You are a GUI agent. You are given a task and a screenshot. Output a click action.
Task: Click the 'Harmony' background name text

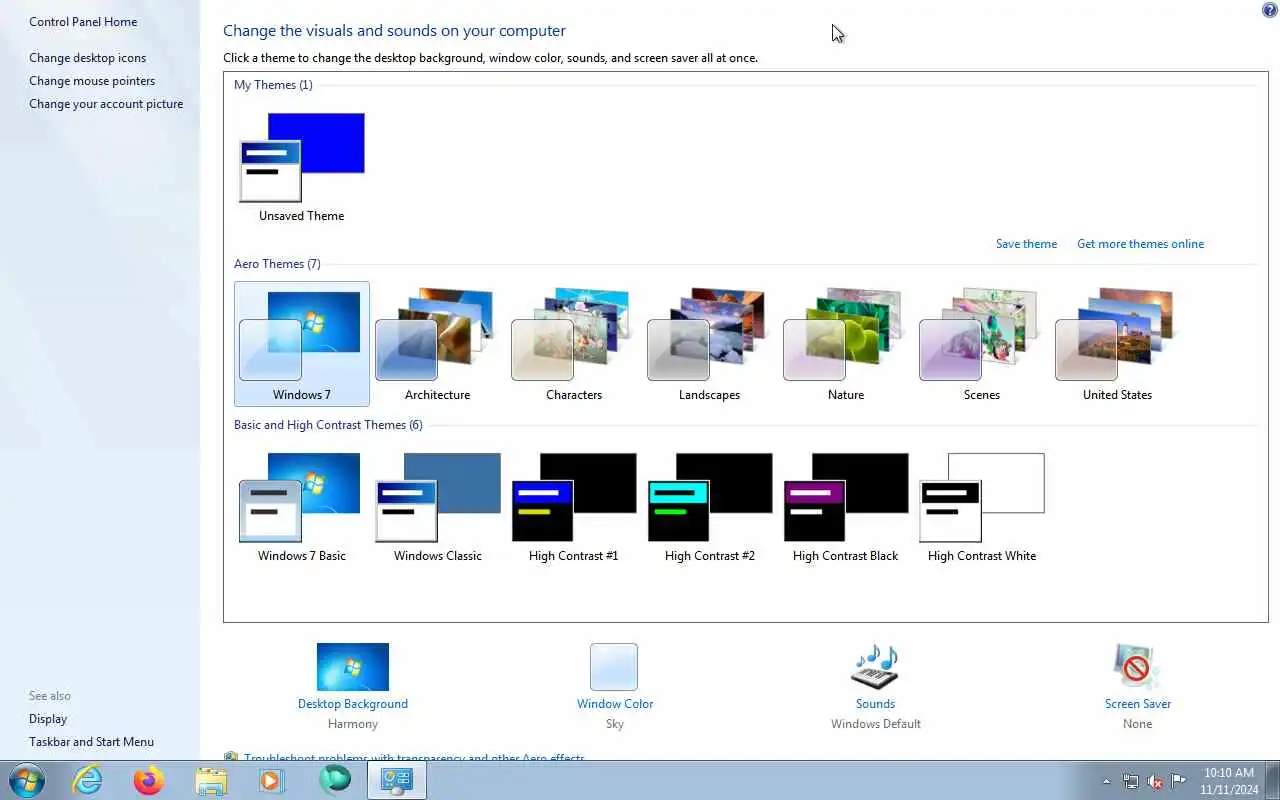[353, 724]
